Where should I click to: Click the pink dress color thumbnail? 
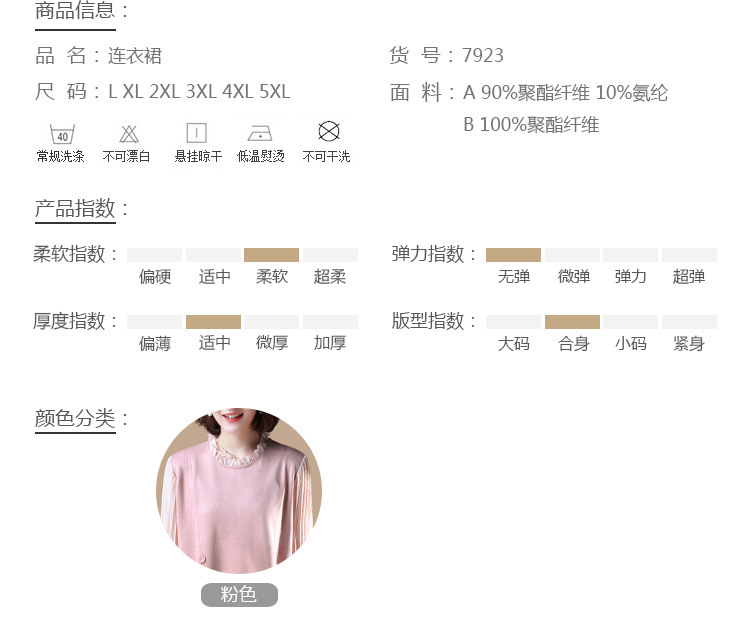pos(239,491)
